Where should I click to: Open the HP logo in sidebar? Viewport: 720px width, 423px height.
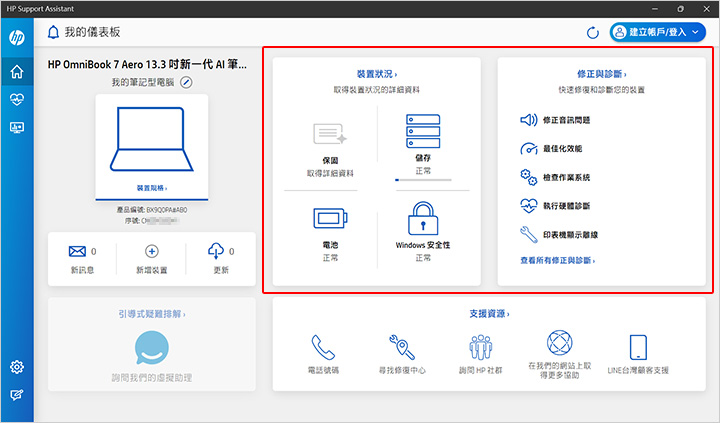[17, 38]
